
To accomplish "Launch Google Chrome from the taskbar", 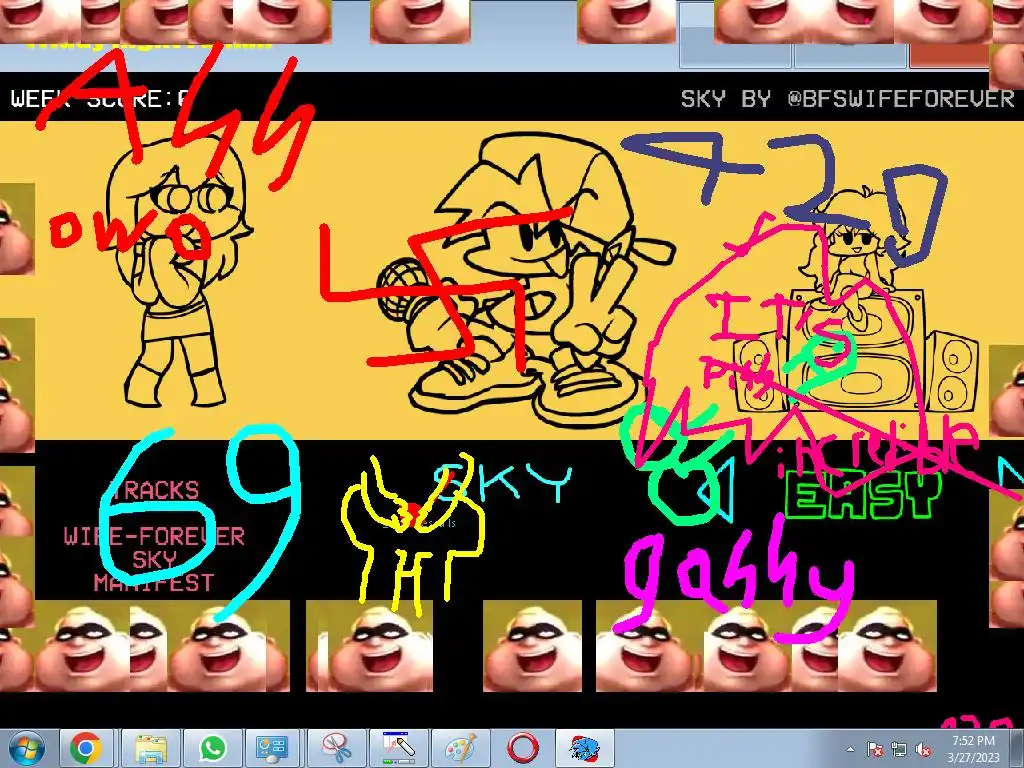I will [x=86, y=748].
